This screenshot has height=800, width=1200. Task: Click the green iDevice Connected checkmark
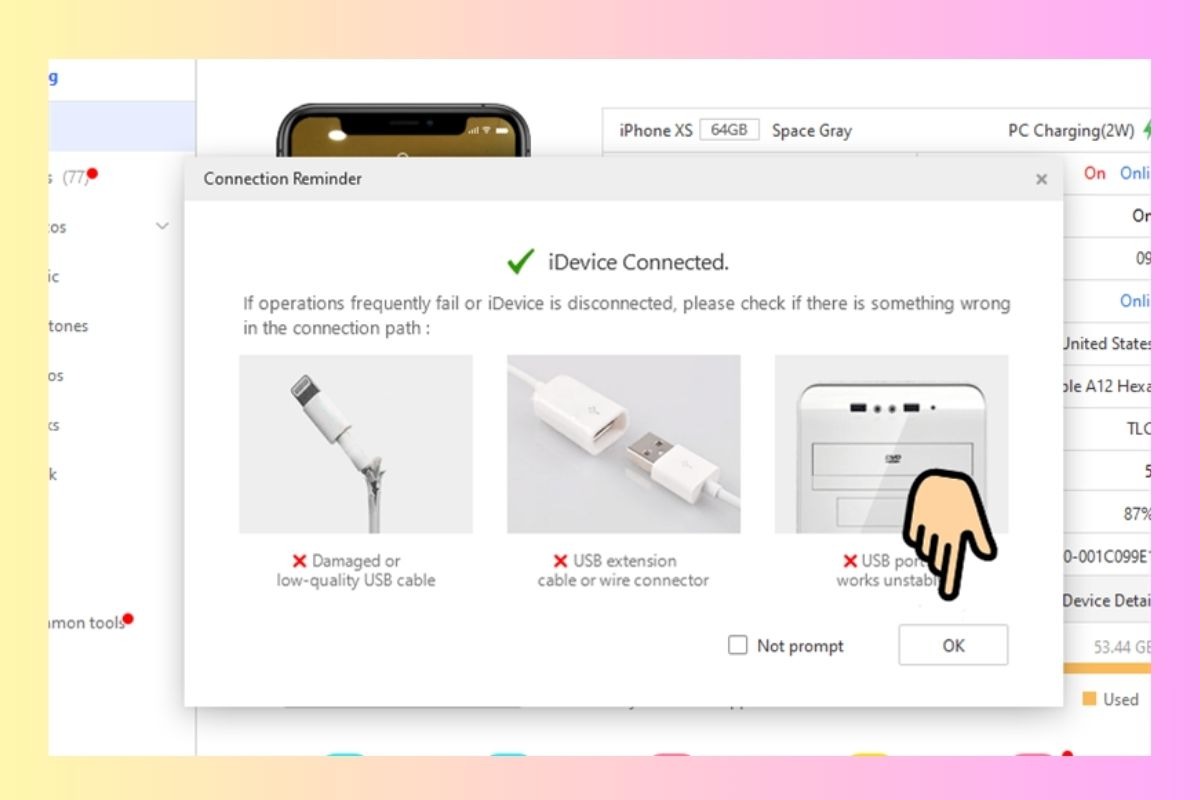520,262
